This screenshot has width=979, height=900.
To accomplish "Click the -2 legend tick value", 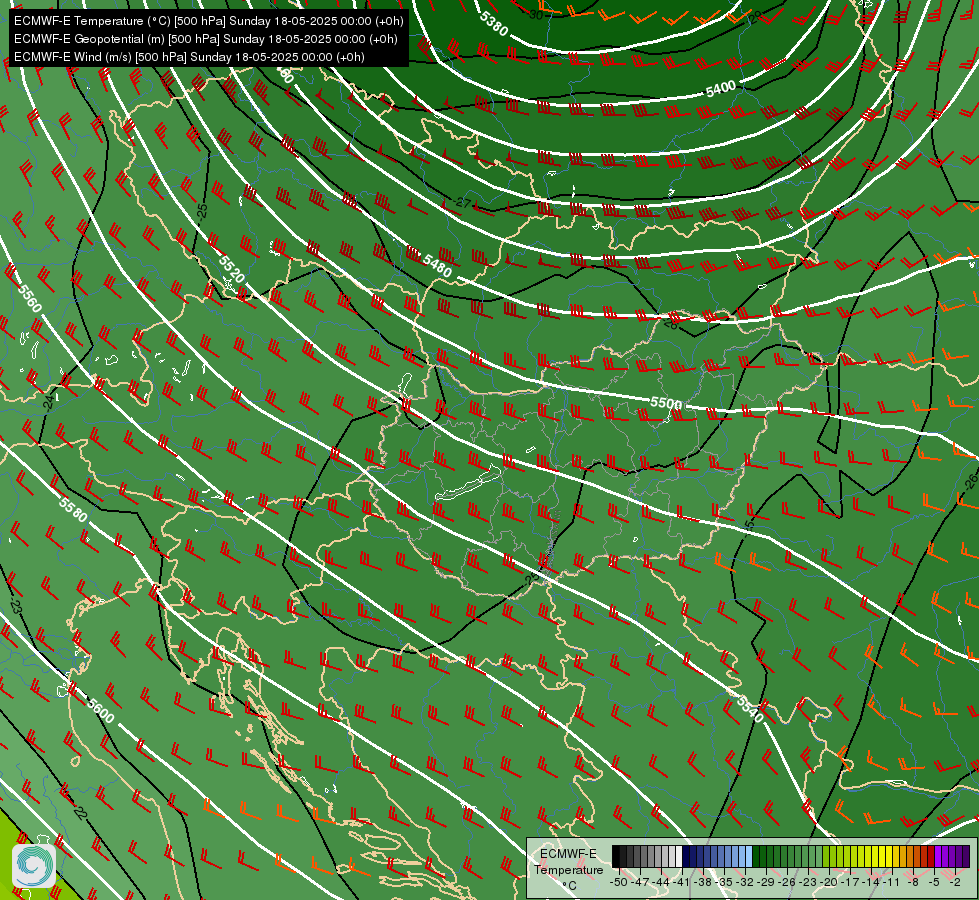I will (x=955, y=882).
